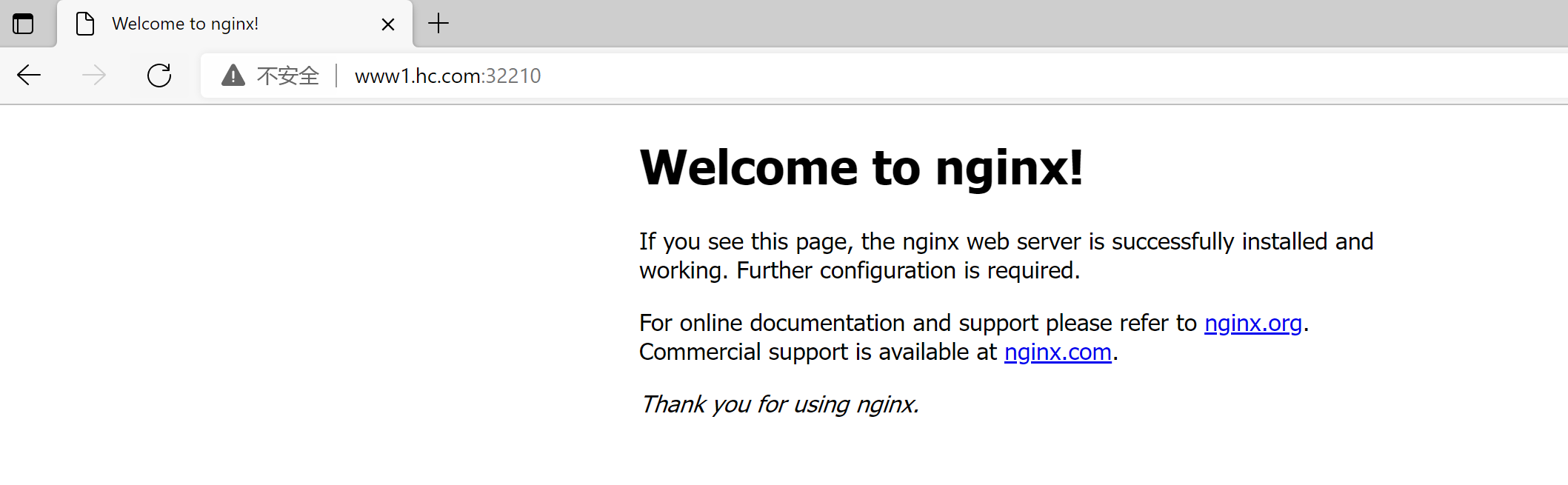The height and width of the screenshot is (485, 1568).
Task: Close the "Welcome to nginx!" tab
Action: click(x=387, y=24)
